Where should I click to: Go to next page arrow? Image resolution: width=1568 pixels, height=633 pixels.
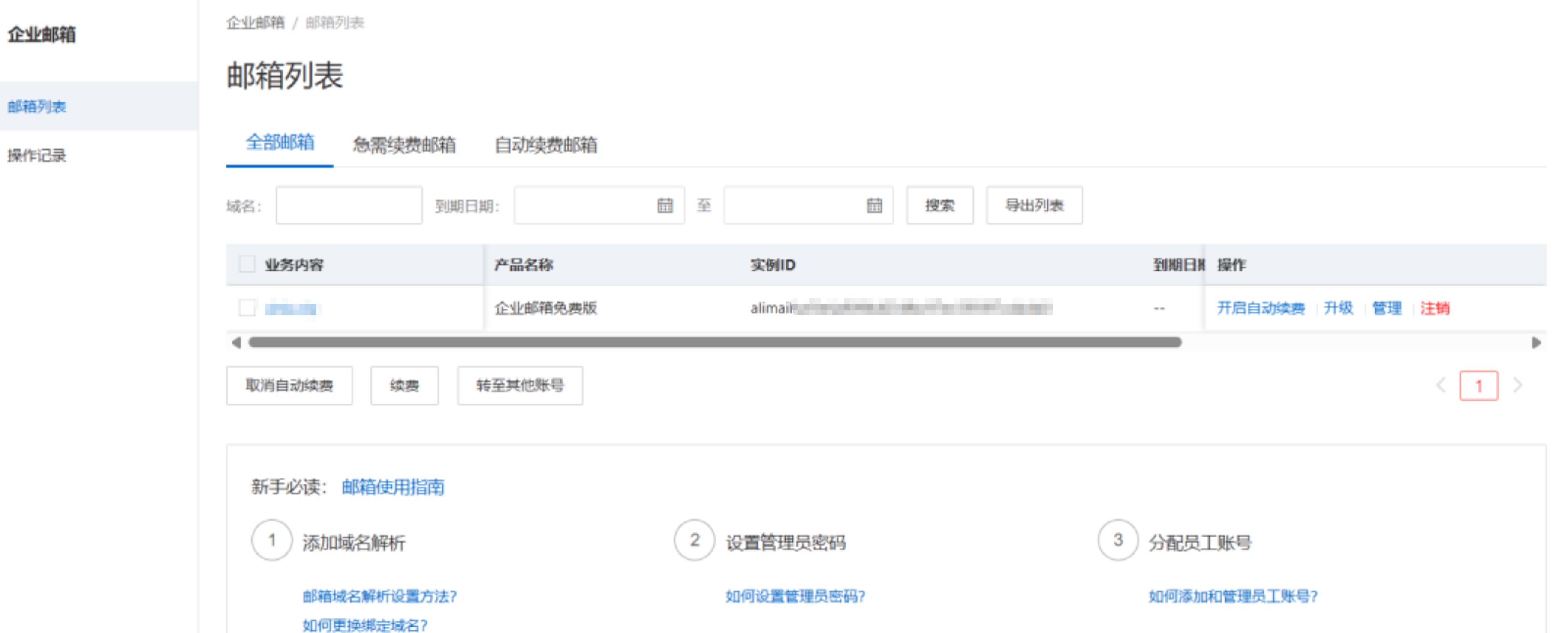pos(1517,385)
